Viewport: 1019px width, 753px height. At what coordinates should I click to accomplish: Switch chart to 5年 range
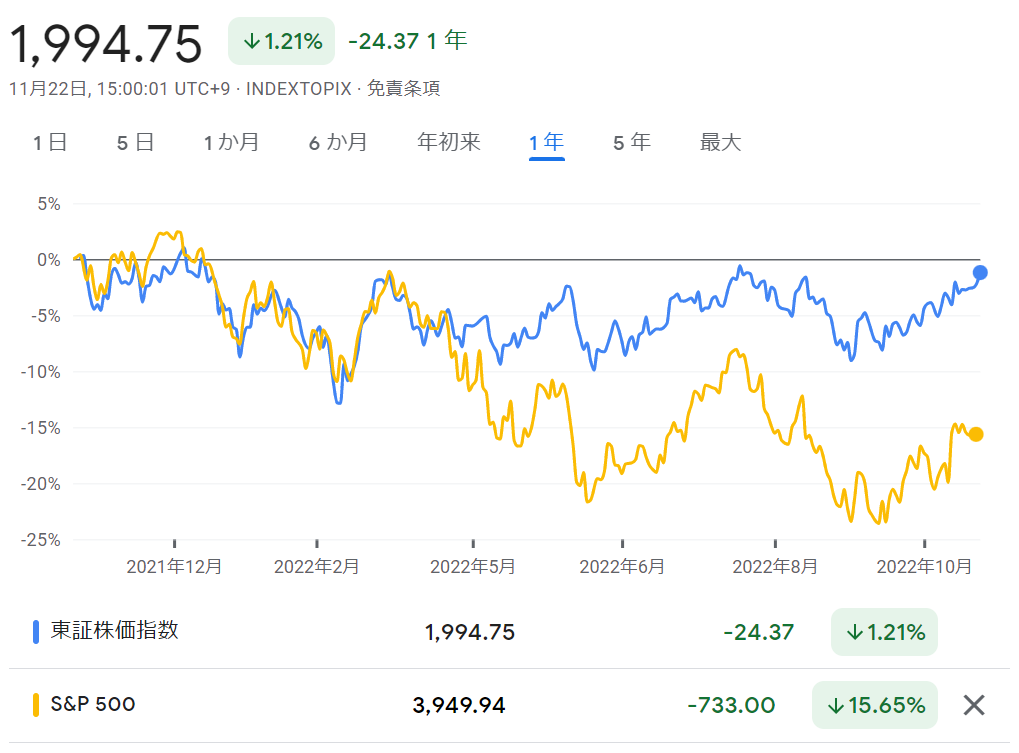632,142
